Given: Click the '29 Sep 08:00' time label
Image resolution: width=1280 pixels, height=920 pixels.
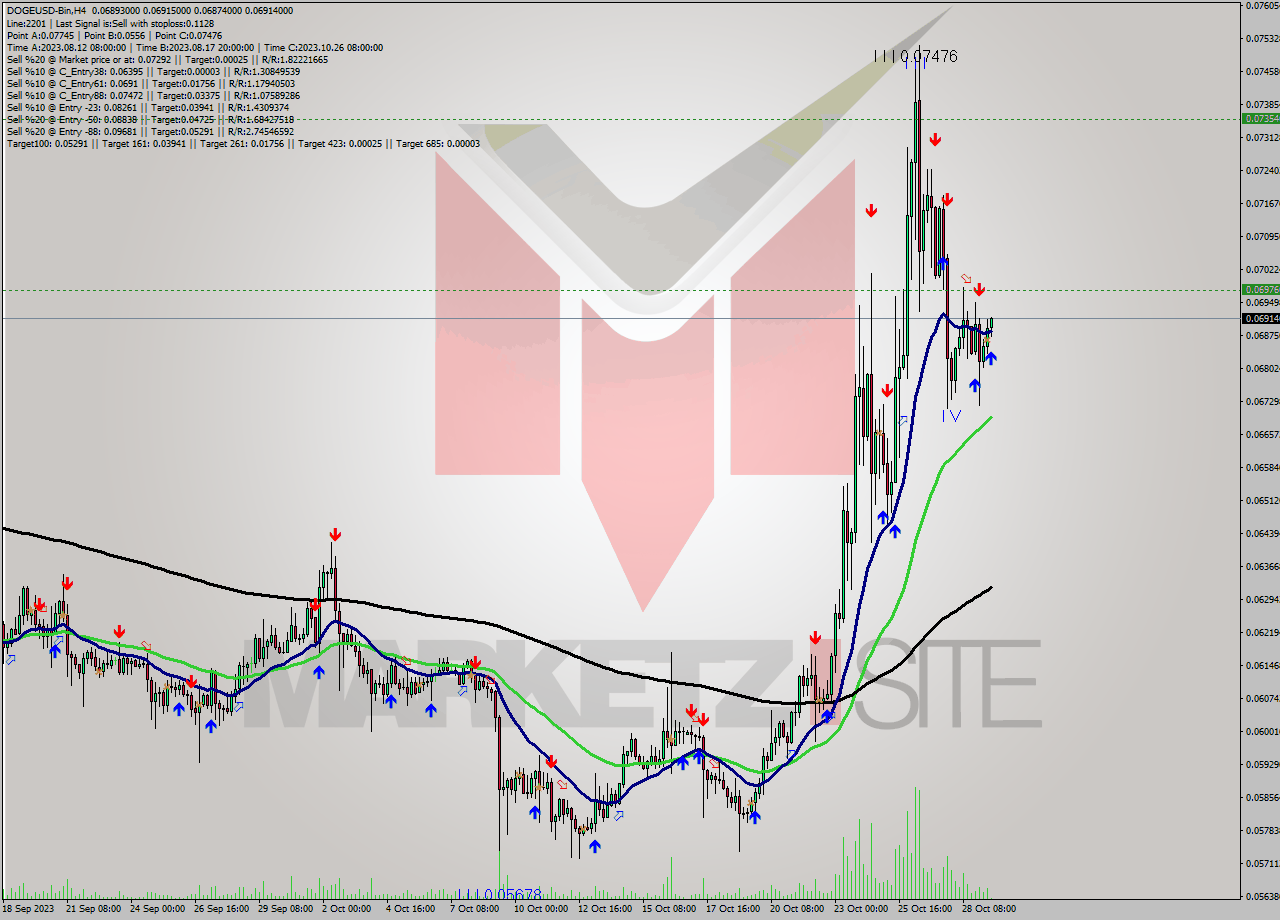Looking at the screenshot, I should pos(286,909).
